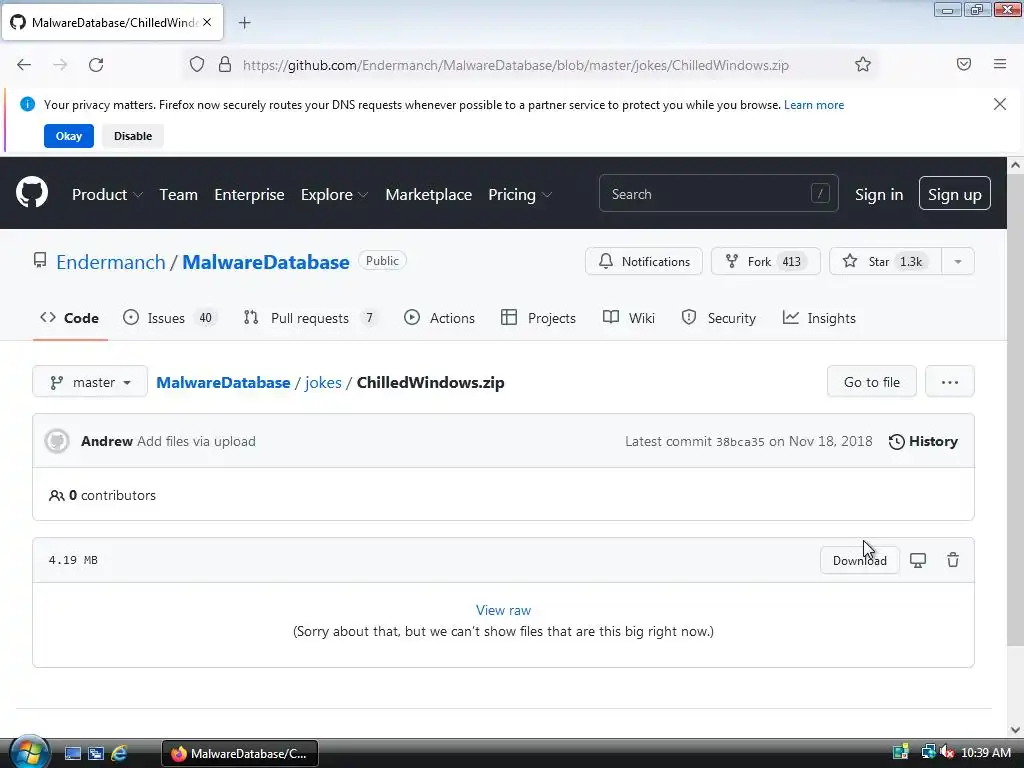Screen dimensions: 1024x768
Task: Click the muted volume tray icon
Action: click(x=947, y=753)
